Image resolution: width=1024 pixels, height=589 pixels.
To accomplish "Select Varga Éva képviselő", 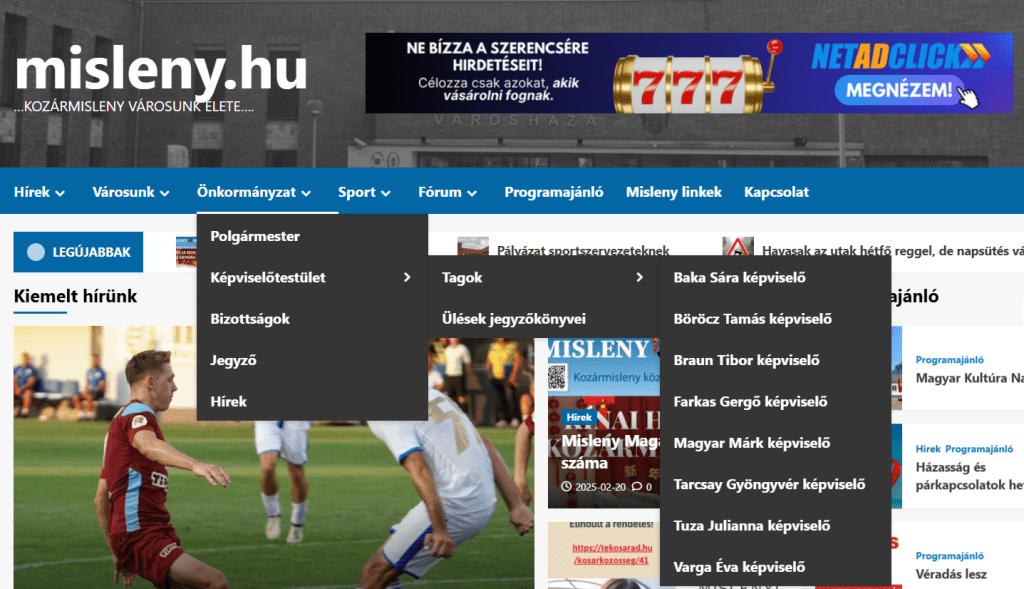I will [776, 567].
